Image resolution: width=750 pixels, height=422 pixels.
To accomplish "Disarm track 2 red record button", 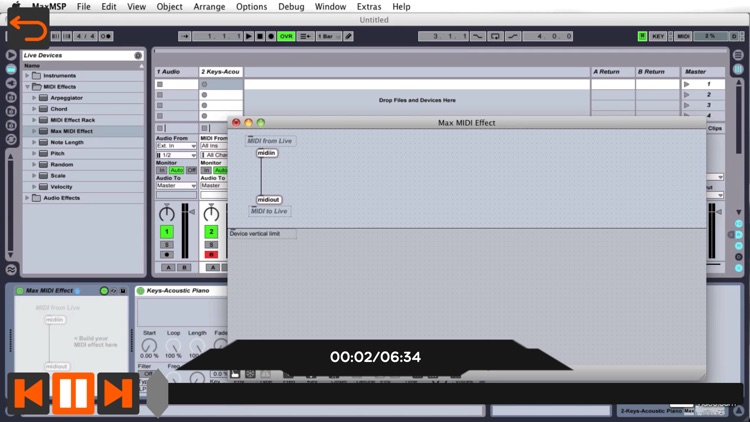I will [x=211, y=255].
